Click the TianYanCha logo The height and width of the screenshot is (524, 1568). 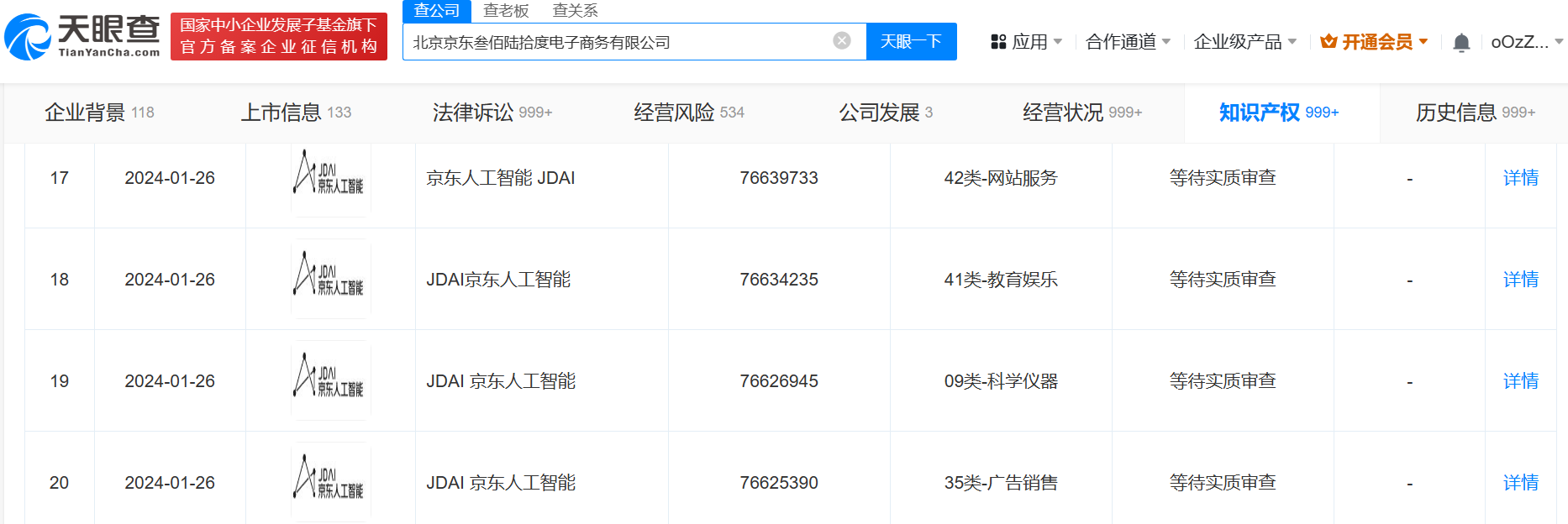pos(82,37)
